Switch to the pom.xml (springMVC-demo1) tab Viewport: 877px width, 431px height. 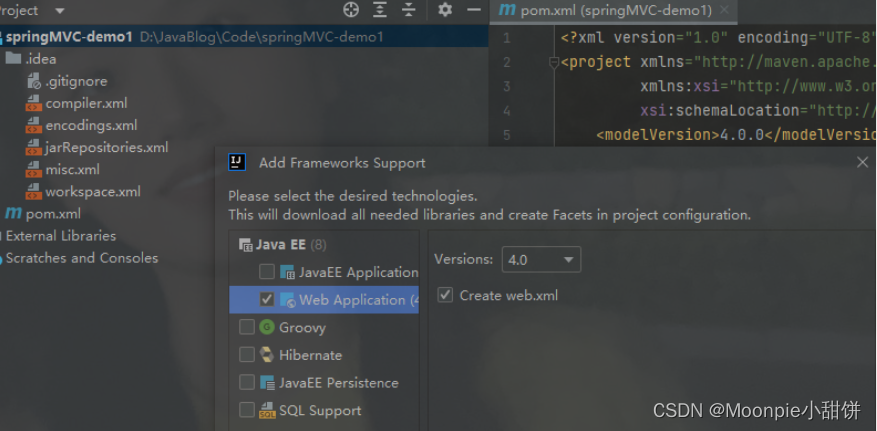(x=615, y=11)
